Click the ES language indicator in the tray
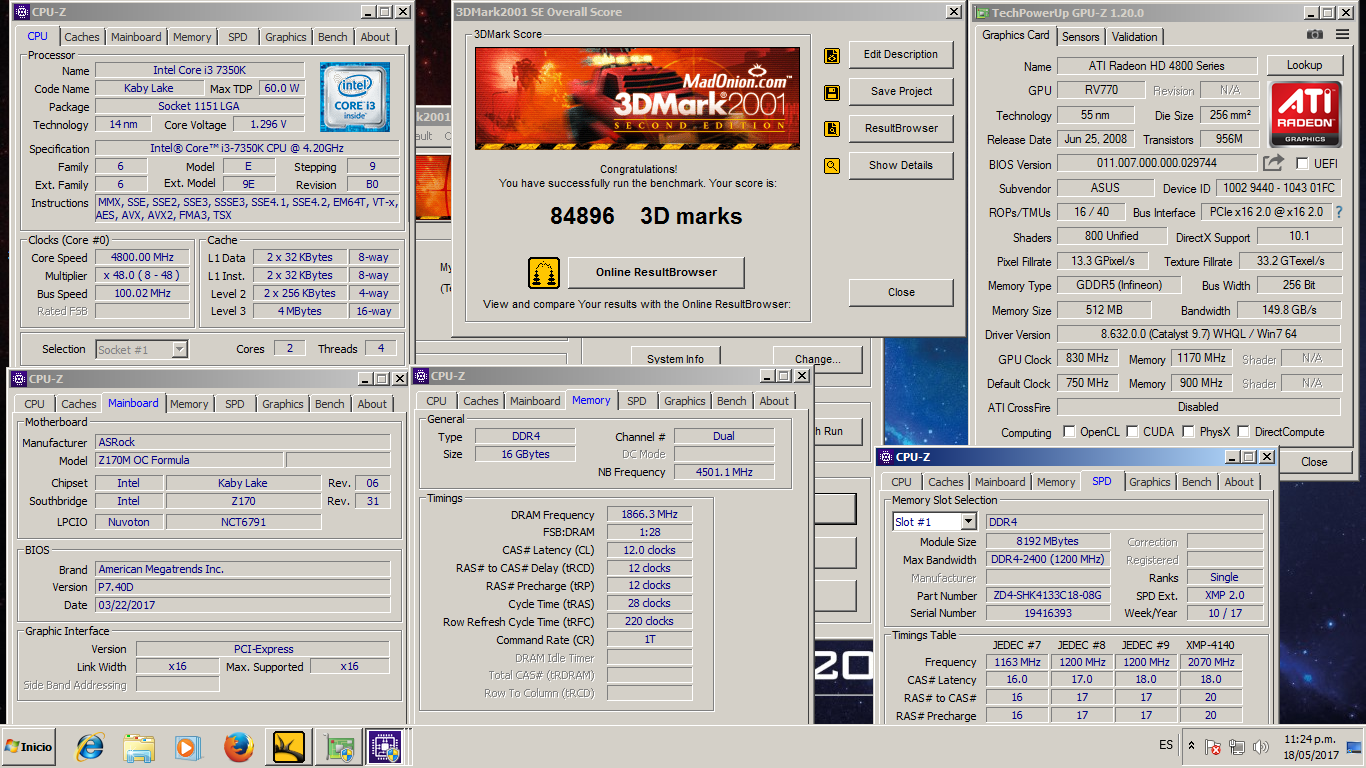Image resolution: width=1366 pixels, height=768 pixels. tap(1166, 745)
